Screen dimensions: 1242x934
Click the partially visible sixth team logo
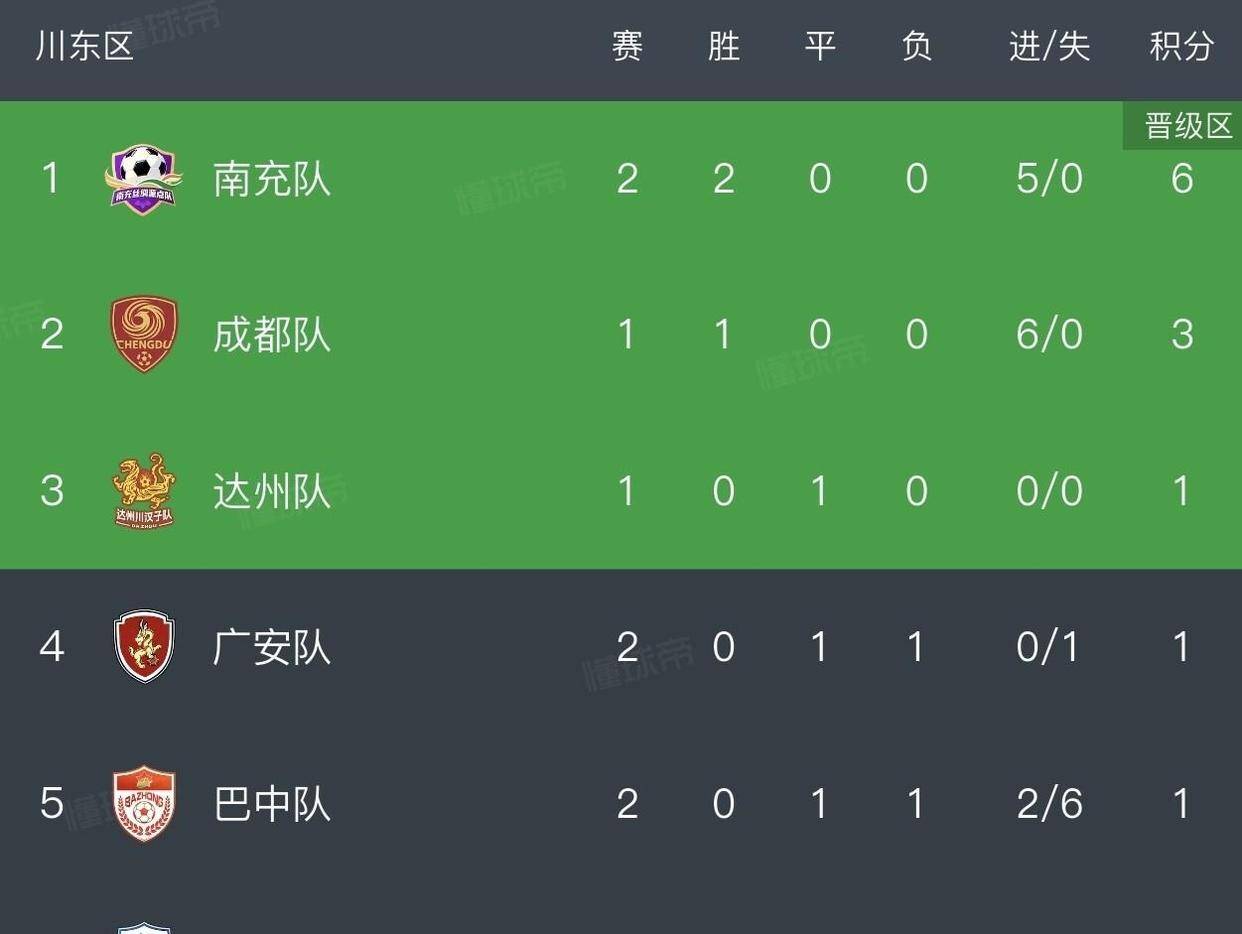(144, 928)
